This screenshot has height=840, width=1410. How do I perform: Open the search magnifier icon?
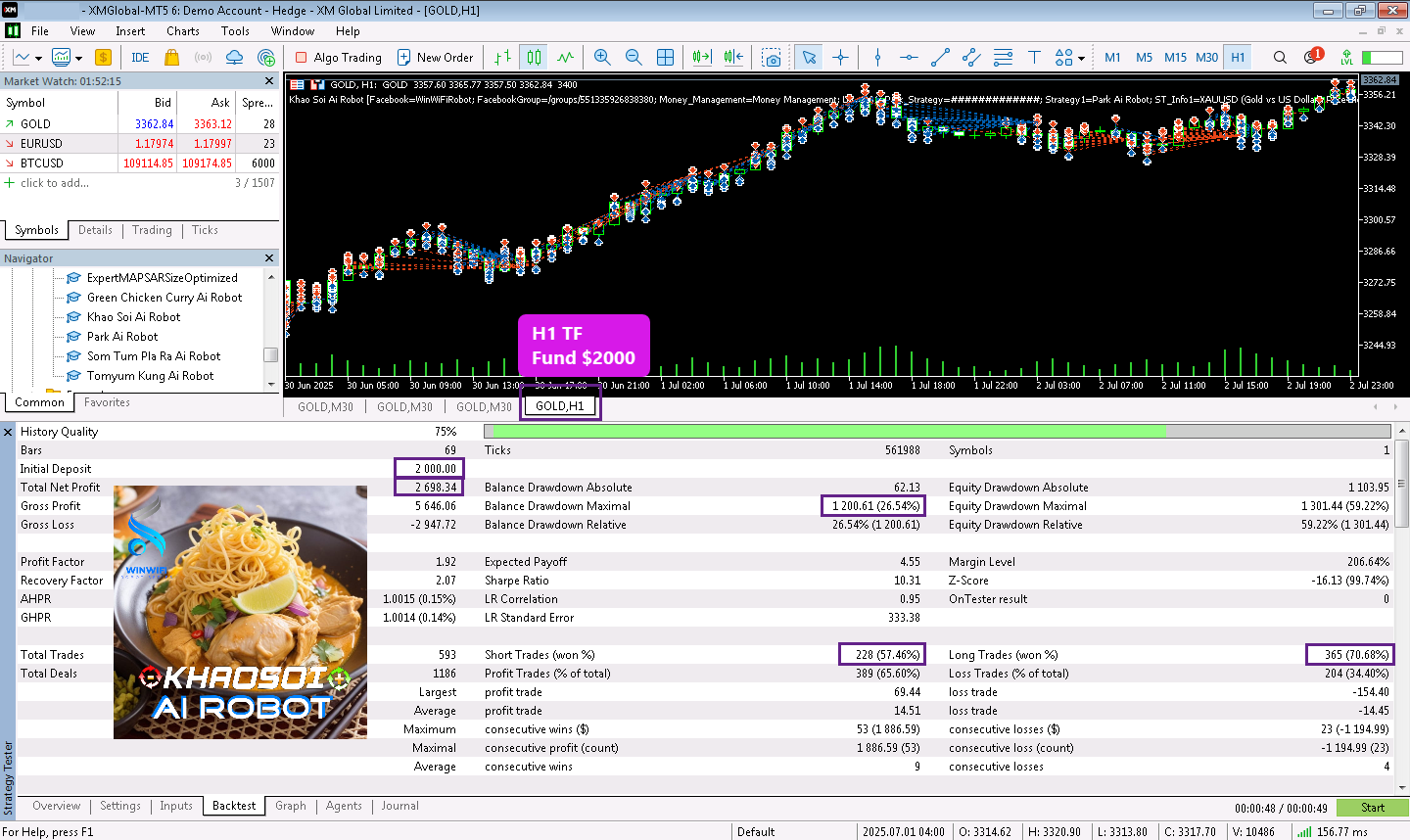(1280, 58)
